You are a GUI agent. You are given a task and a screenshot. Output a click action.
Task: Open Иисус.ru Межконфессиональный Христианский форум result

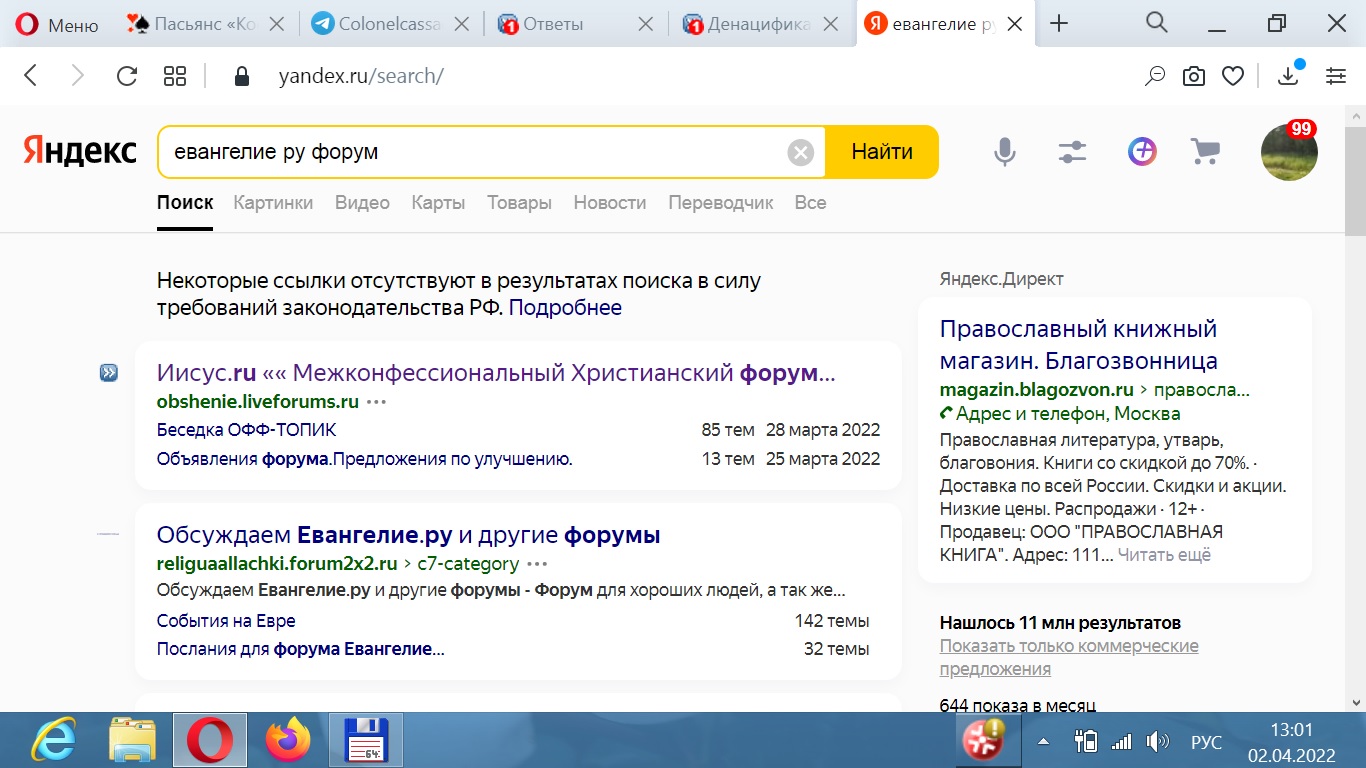(x=496, y=374)
